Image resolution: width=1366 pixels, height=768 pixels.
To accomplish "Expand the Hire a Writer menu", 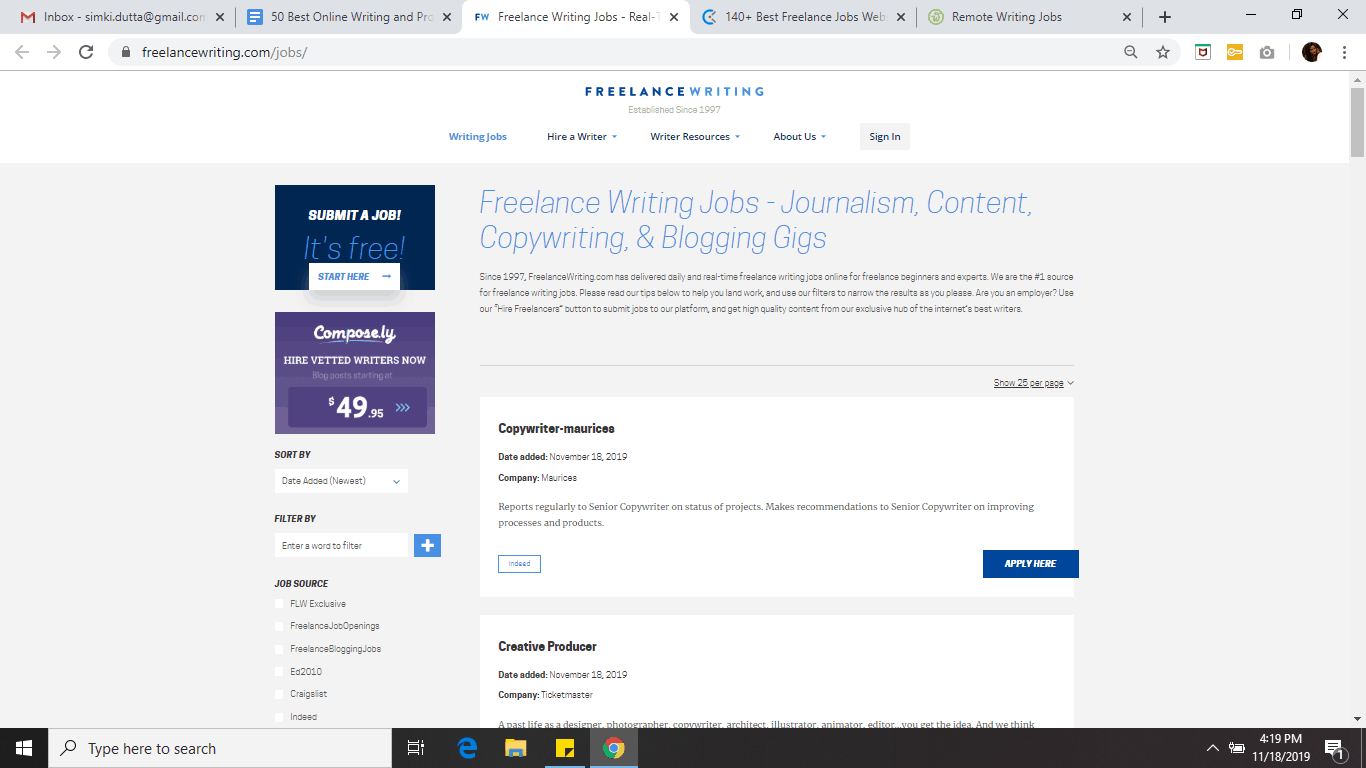I will 582,137.
